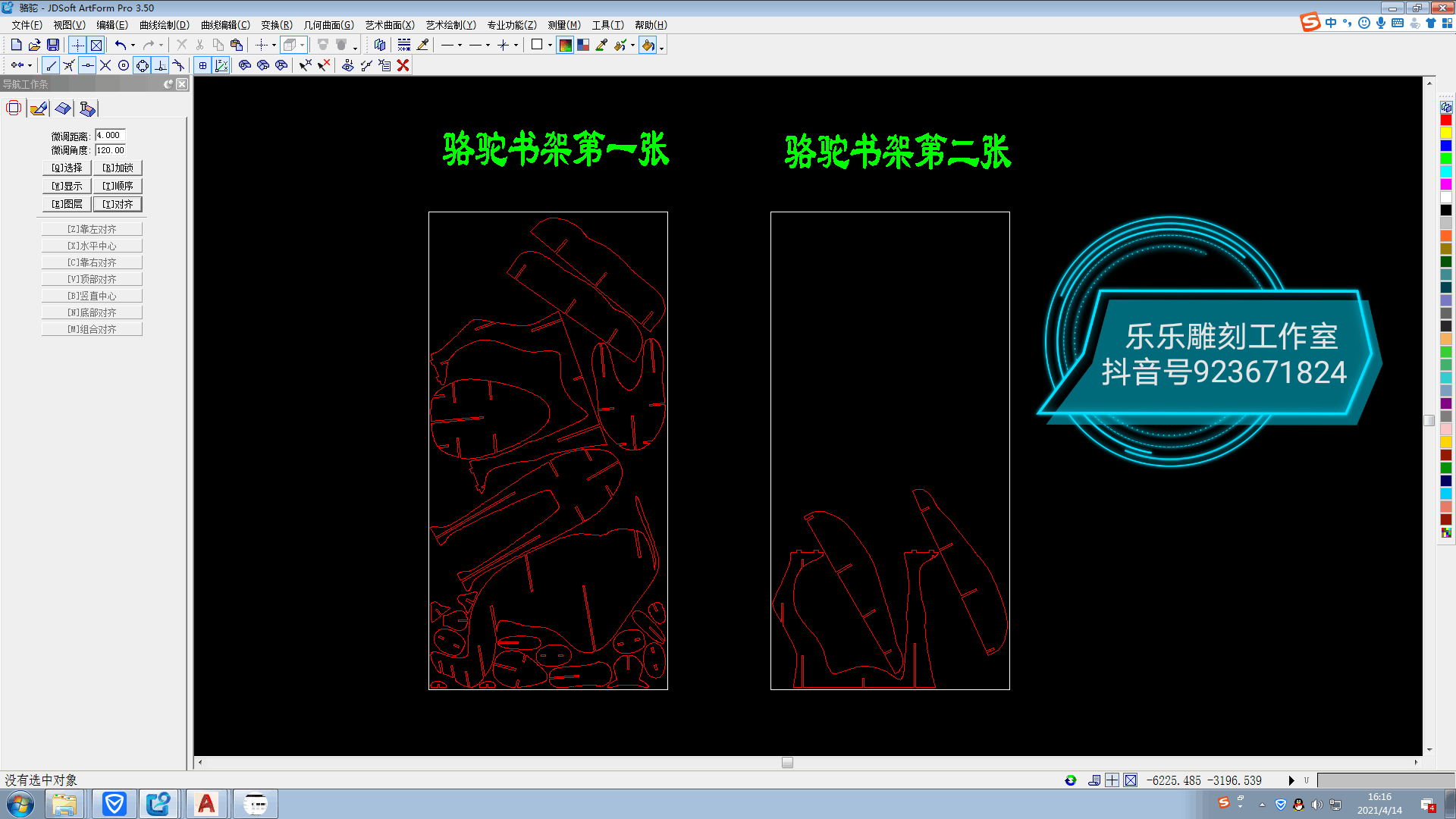Click the [Q]选择 button

click(x=67, y=168)
